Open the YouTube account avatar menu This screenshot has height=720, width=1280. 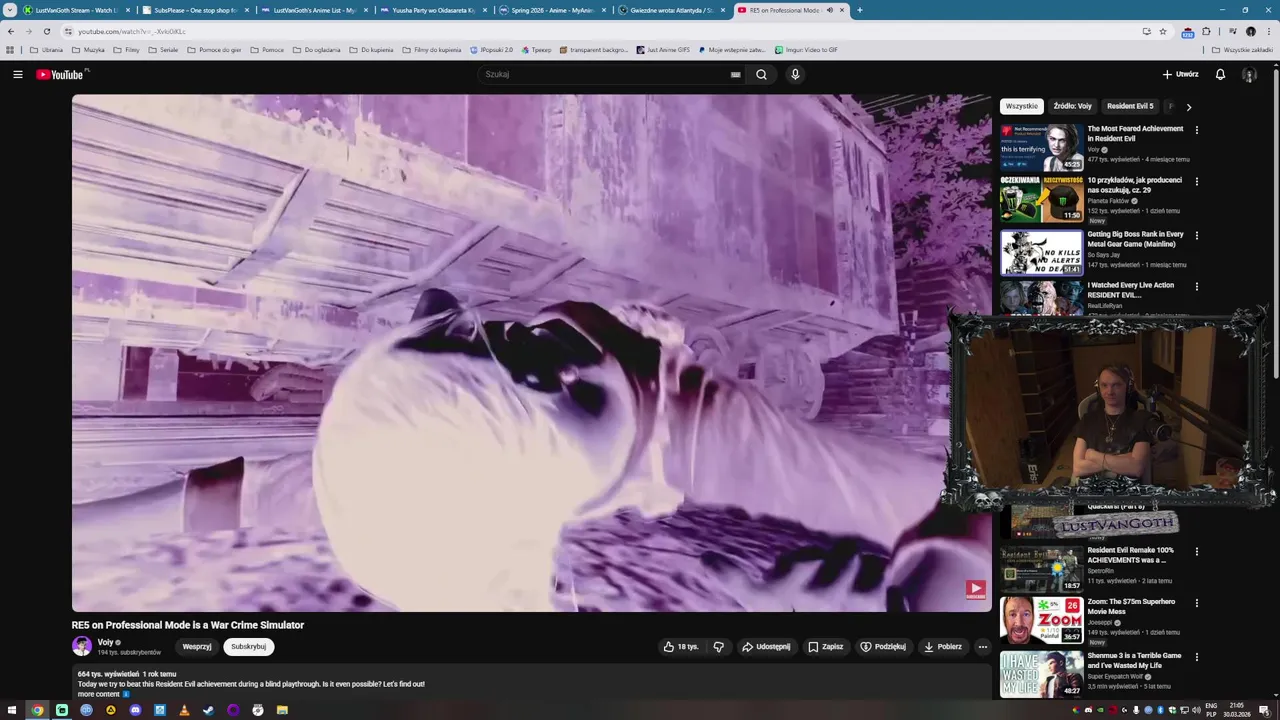click(x=1249, y=74)
